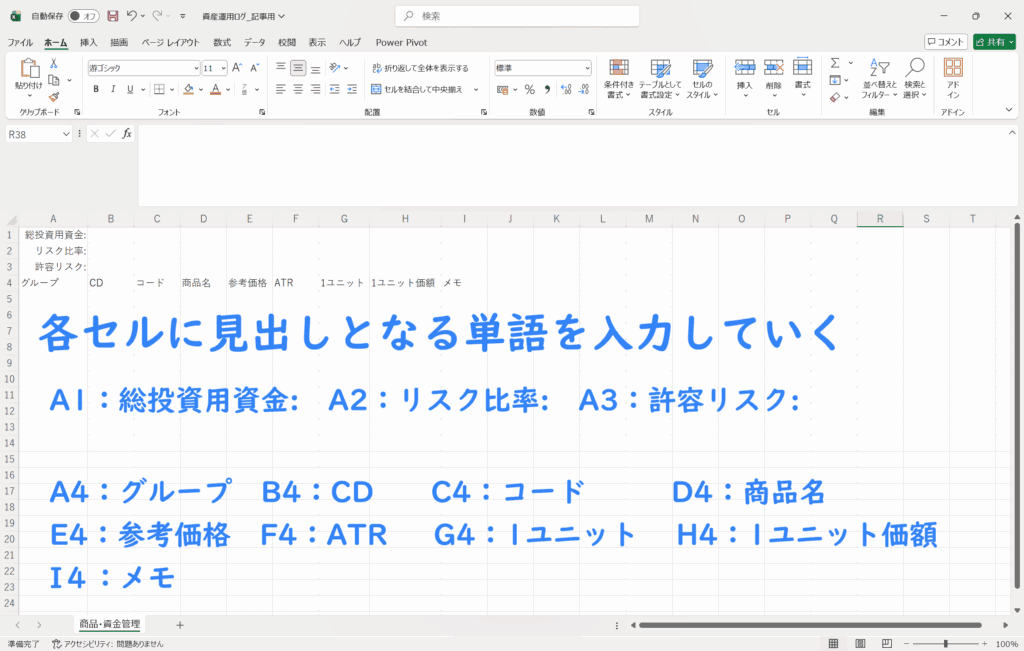
Task: Click the format painter brush icon
Action: [54, 97]
